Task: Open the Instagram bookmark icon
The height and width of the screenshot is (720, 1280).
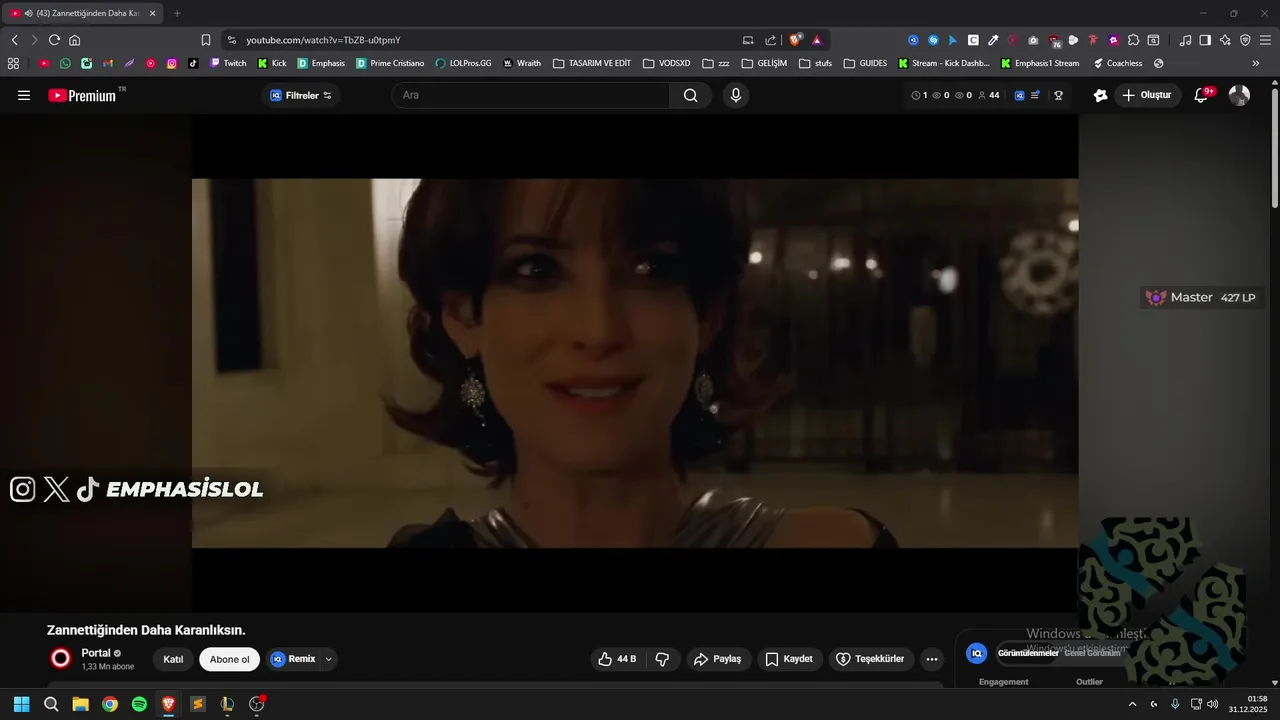Action: [x=172, y=63]
